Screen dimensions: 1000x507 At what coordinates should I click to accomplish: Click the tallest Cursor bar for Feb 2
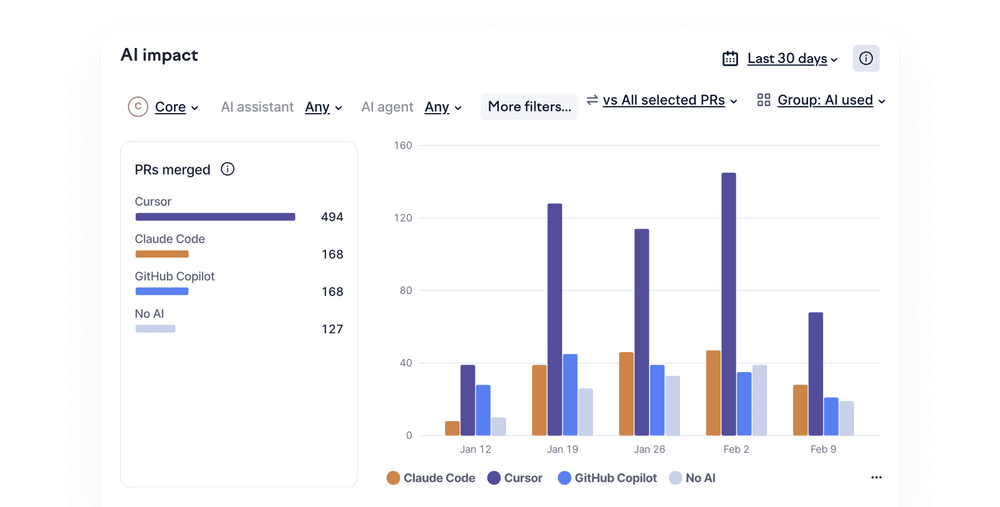[728, 300]
